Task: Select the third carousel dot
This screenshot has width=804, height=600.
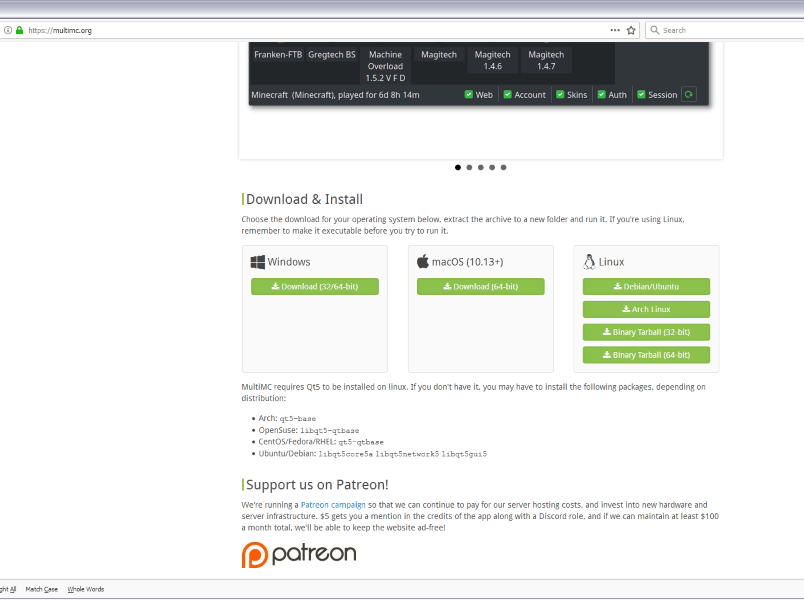Action: 480,167
